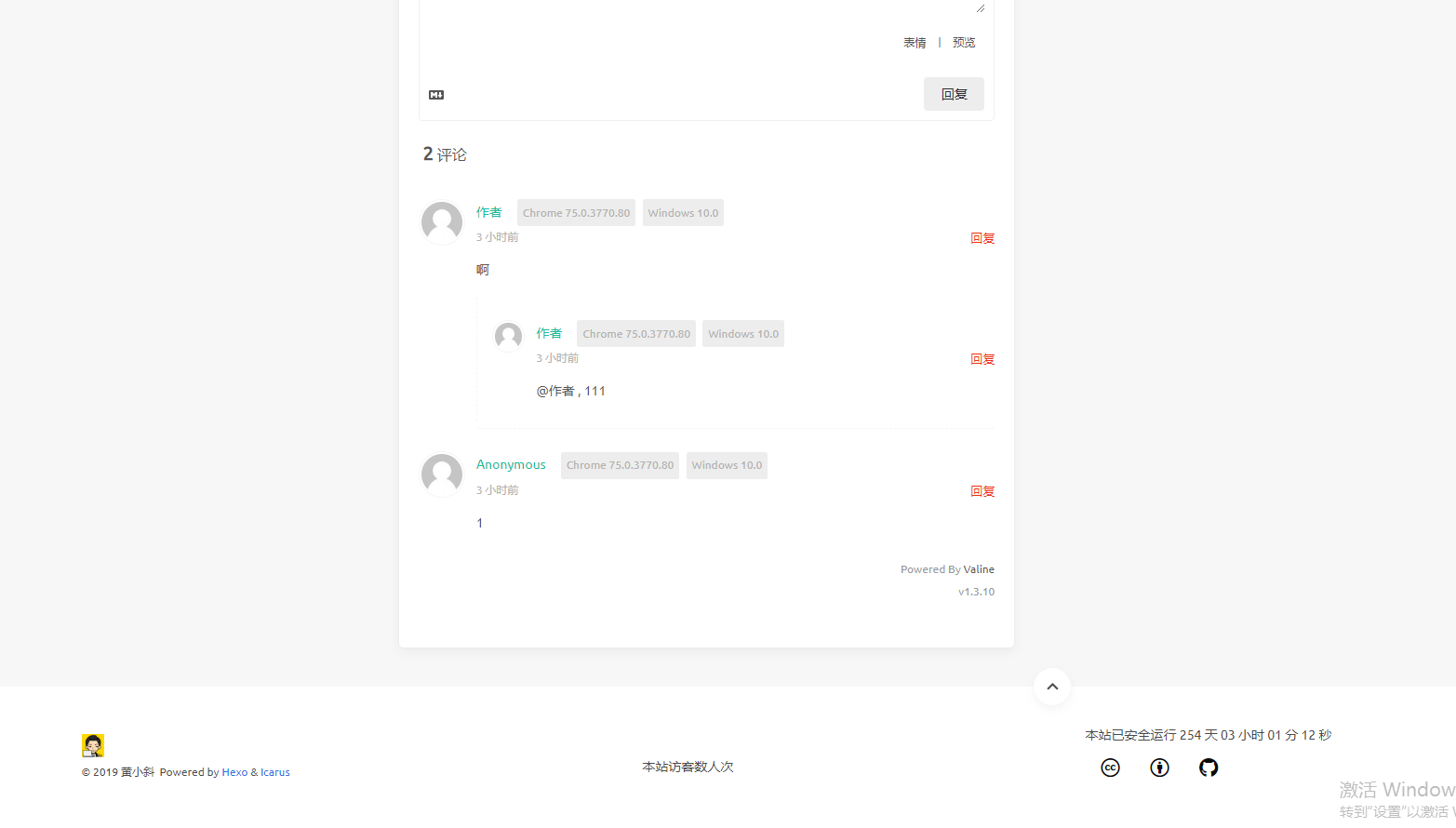Click the Markdown support icon
Image resolution: width=1456 pixels, height=828 pixels.
point(436,95)
